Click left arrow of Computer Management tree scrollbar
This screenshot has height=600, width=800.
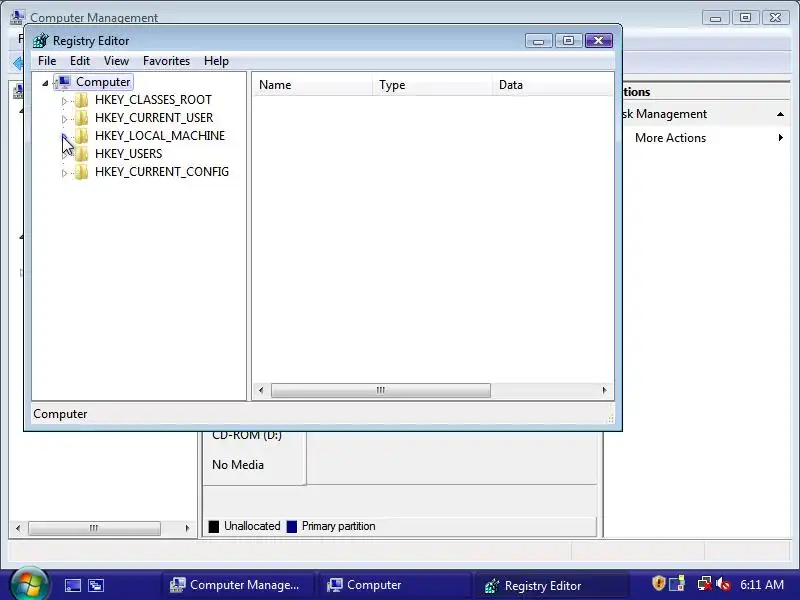(18, 528)
